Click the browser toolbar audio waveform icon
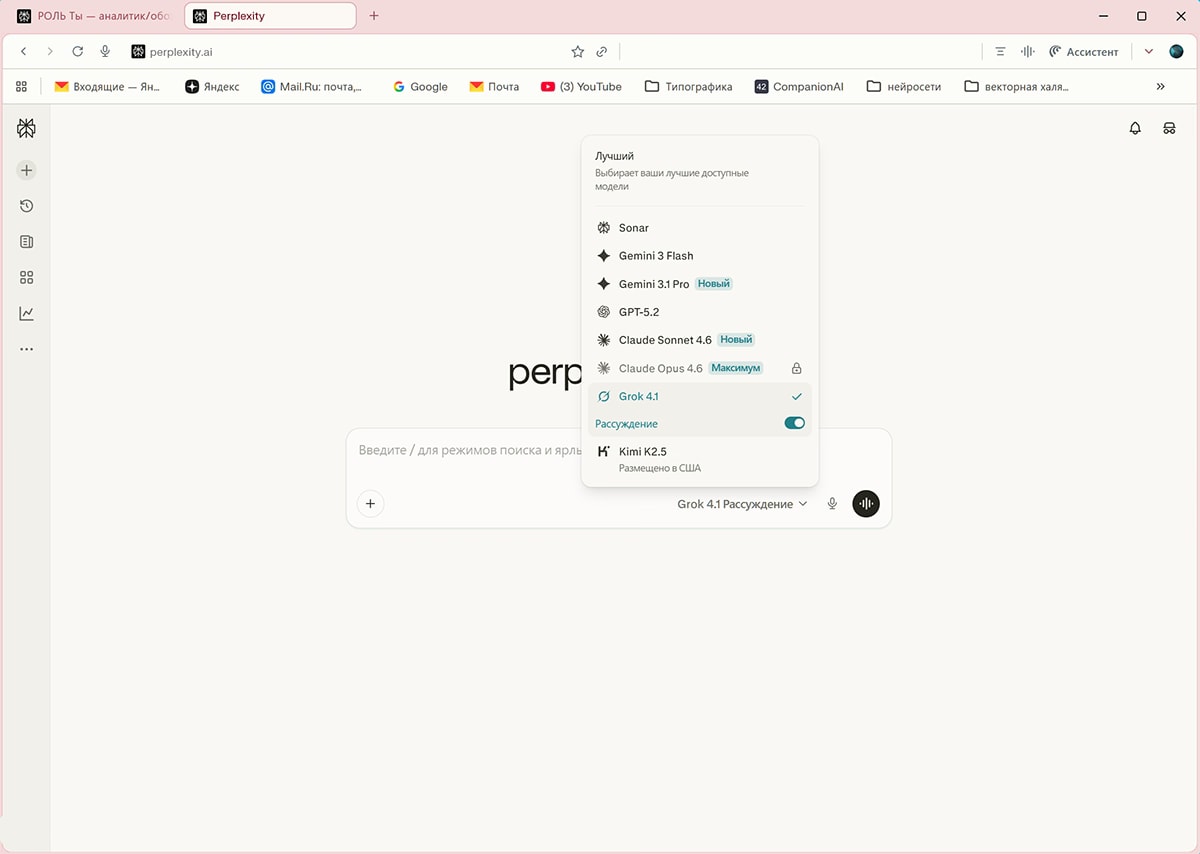1200x854 pixels. pyautogui.click(x=1027, y=51)
